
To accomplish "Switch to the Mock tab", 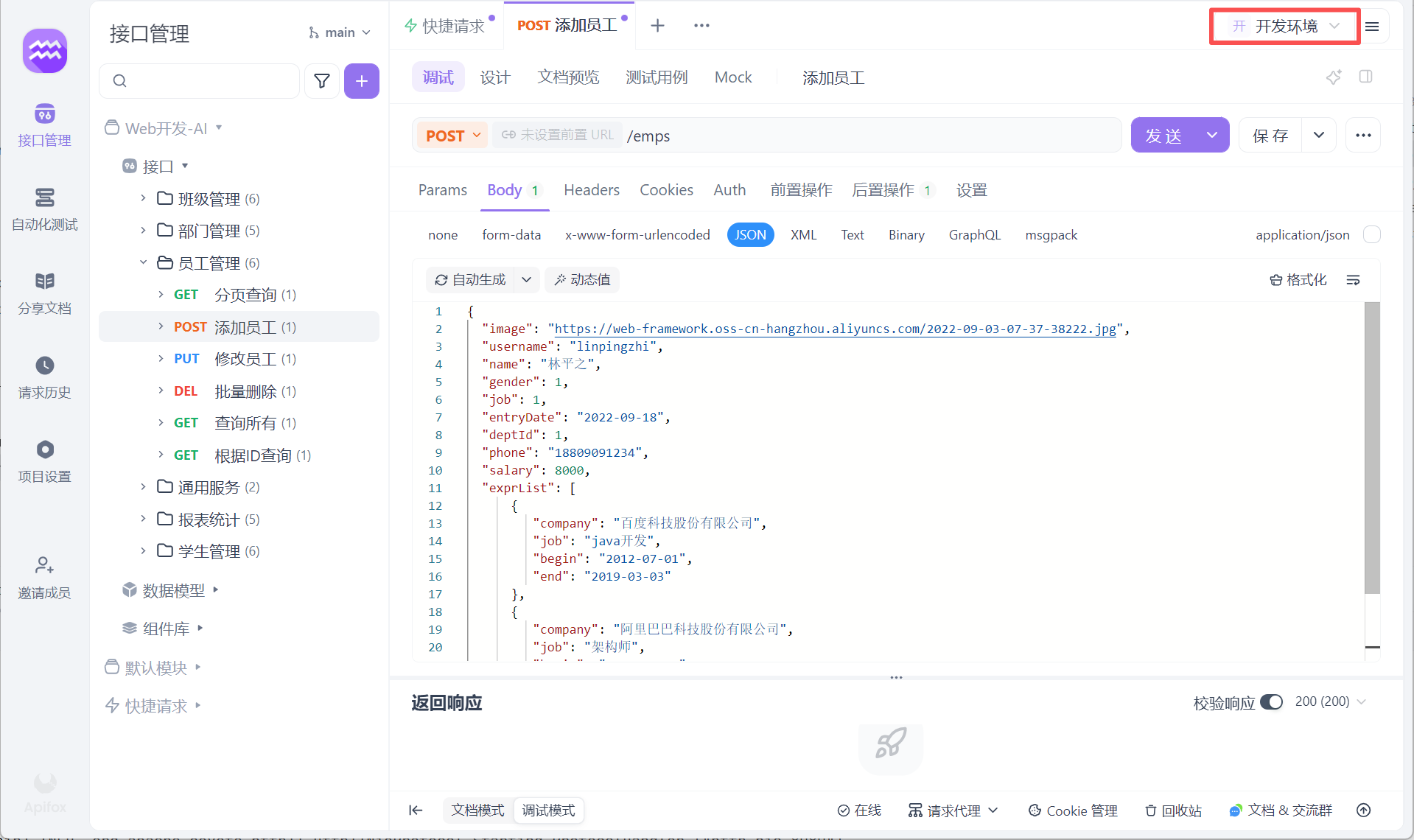I will [733, 77].
